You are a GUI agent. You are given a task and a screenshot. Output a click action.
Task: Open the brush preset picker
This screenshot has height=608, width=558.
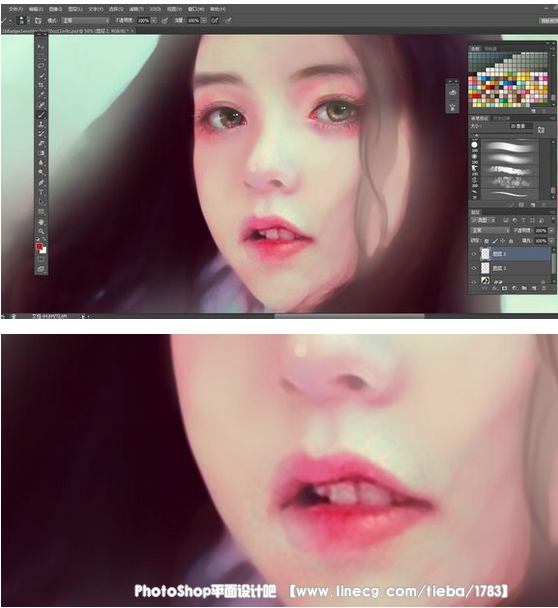[x=23, y=20]
